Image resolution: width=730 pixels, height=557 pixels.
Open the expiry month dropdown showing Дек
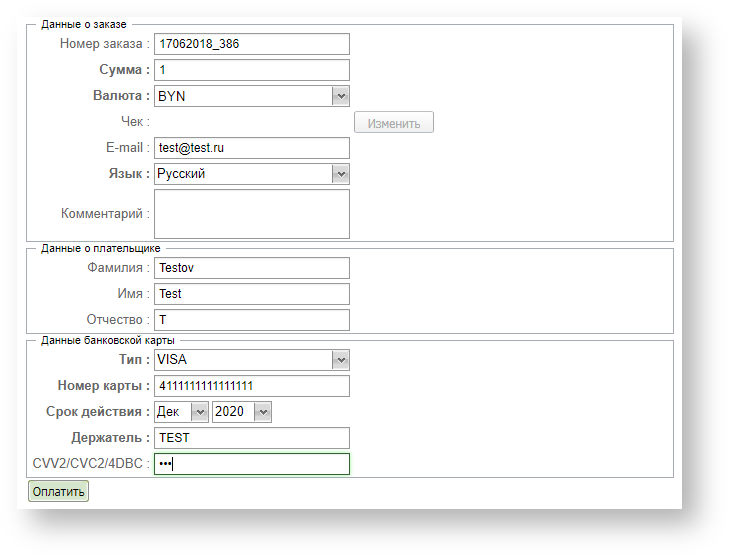point(181,412)
